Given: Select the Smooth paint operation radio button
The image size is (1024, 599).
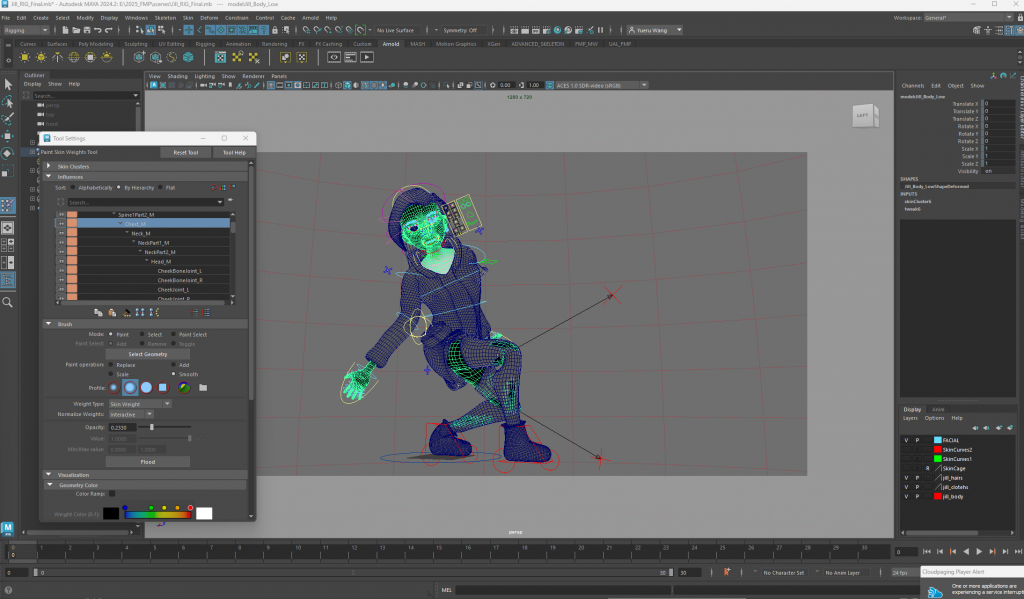Looking at the screenshot, I should click(173, 374).
